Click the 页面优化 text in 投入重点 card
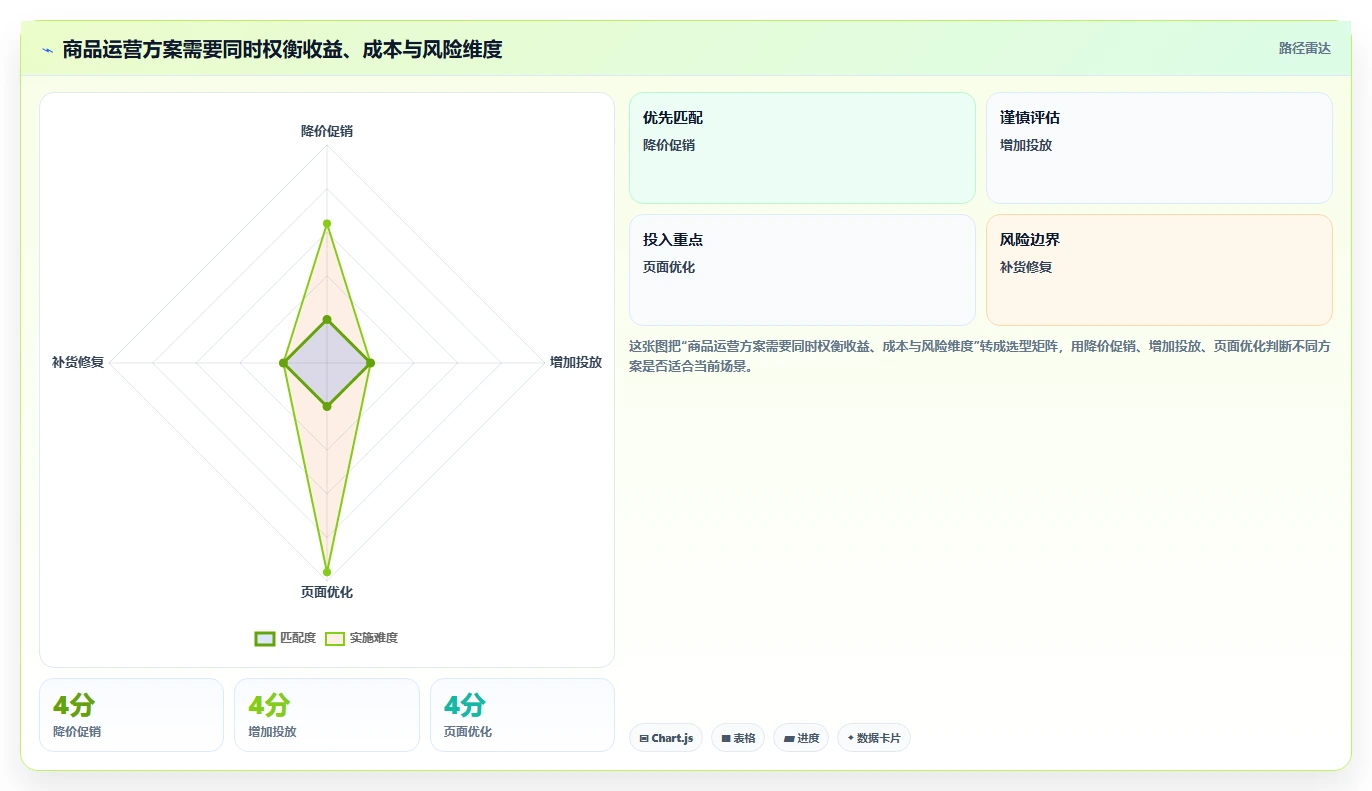The width and height of the screenshot is (1372, 791). (x=669, y=267)
